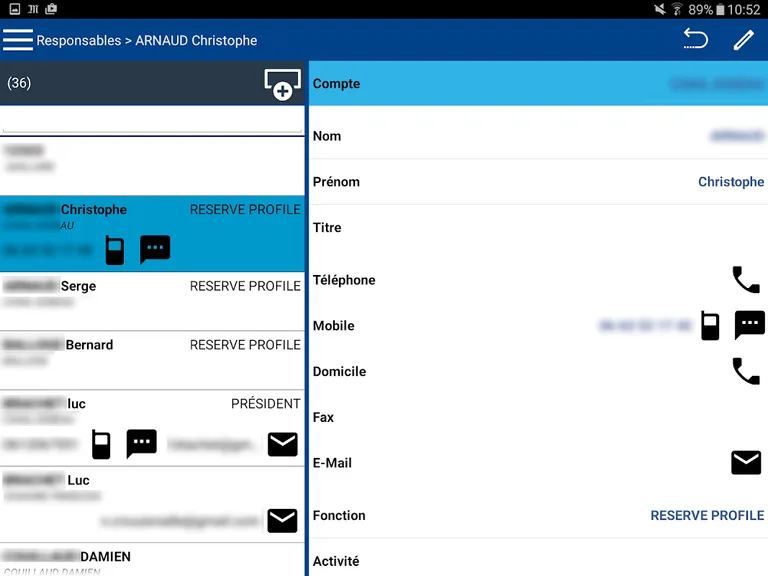Tap the blurred Mobile number in details
Image resolution: width=768 pixels, height=576 pixels.
[645, 325]
